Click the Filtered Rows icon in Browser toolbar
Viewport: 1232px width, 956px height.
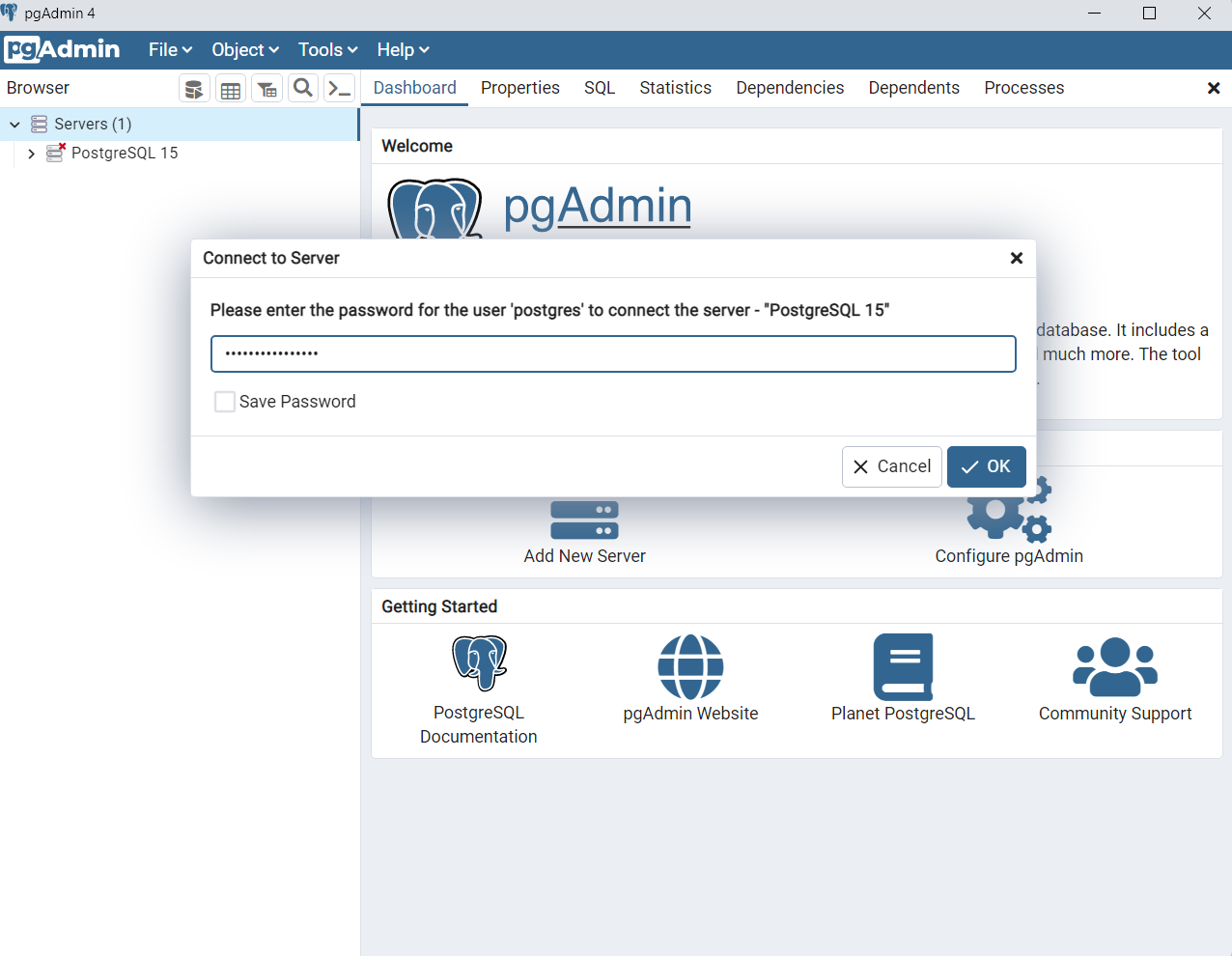(267, 89)
